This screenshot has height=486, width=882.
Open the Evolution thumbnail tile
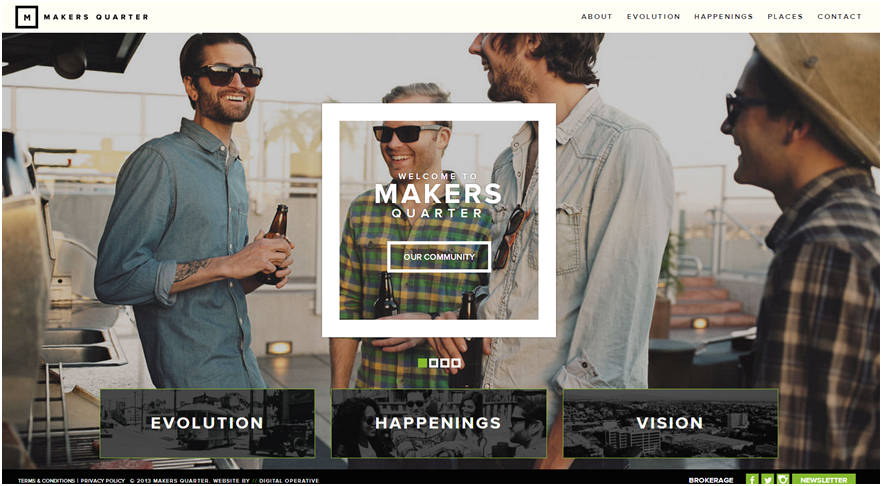(207, 423)
